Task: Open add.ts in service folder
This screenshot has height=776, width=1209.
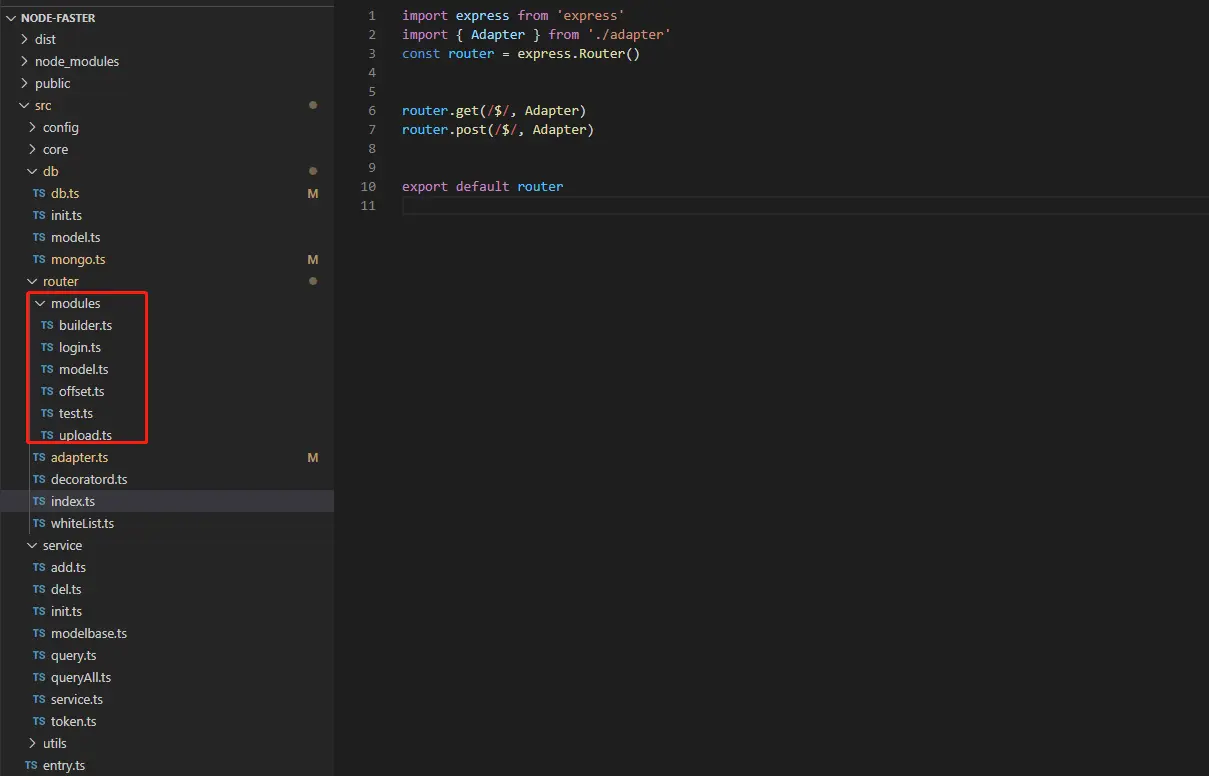Action: (68, 567)
